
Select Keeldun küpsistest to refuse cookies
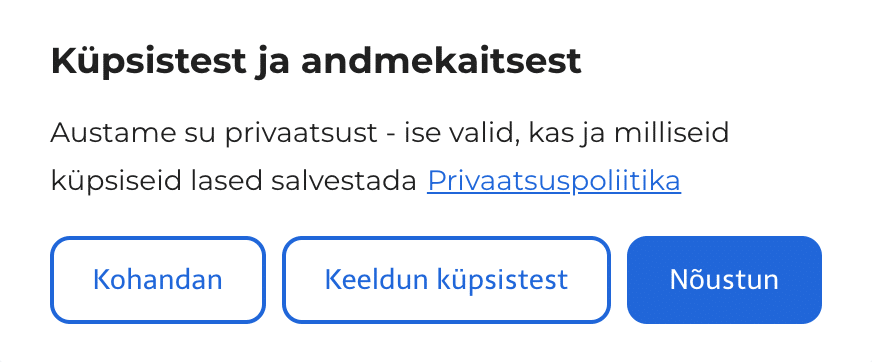click(x=446, y=280)
